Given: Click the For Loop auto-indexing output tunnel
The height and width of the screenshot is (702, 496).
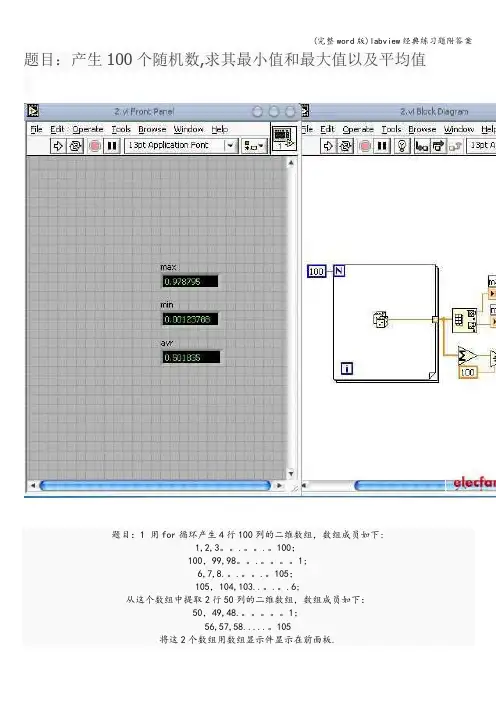Looking at the screenshot, I should tap(435, 319).
